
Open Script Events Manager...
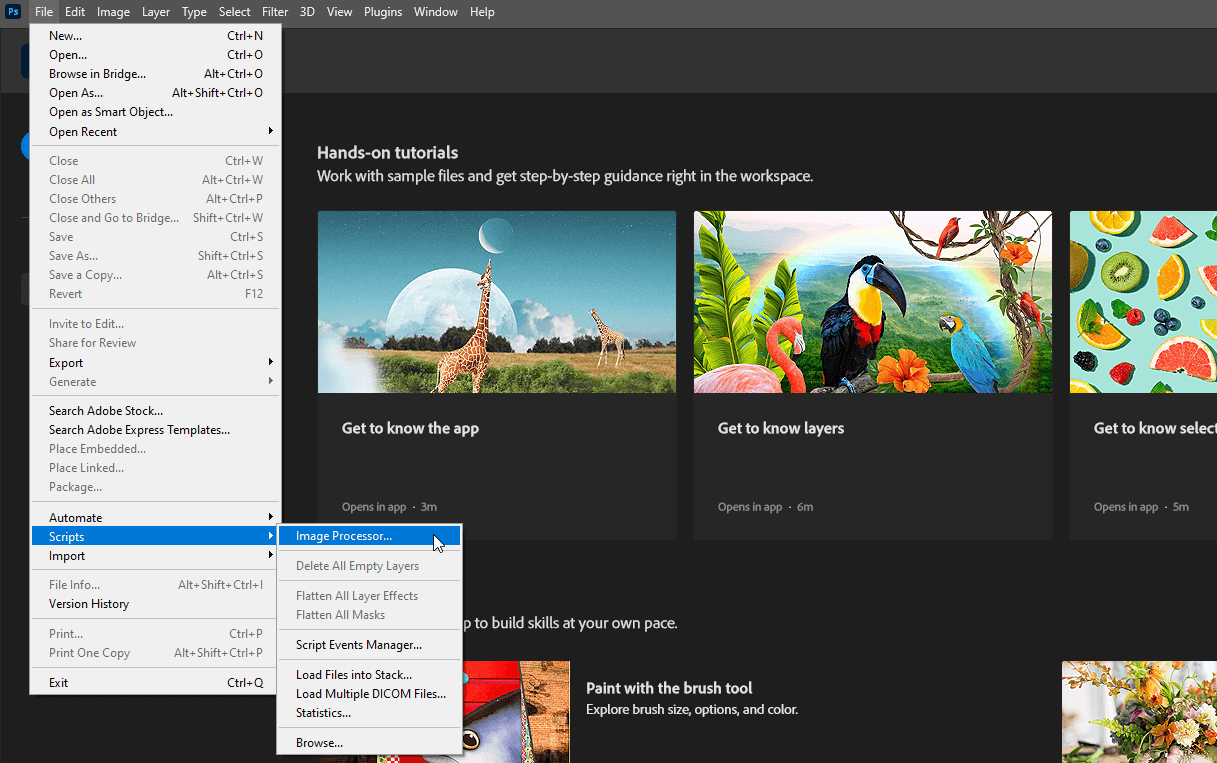pyautogui.click(x=369, y=645)
